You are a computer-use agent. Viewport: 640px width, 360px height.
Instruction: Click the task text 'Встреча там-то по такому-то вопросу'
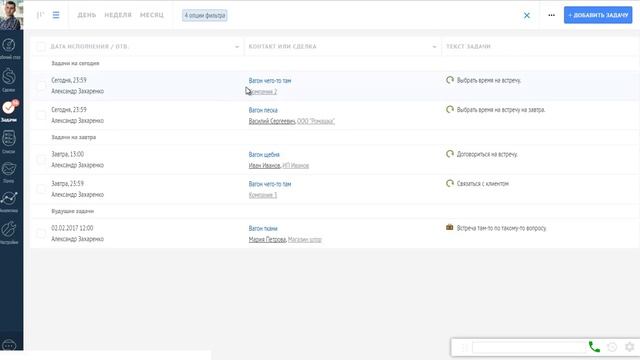coord(501,228)
